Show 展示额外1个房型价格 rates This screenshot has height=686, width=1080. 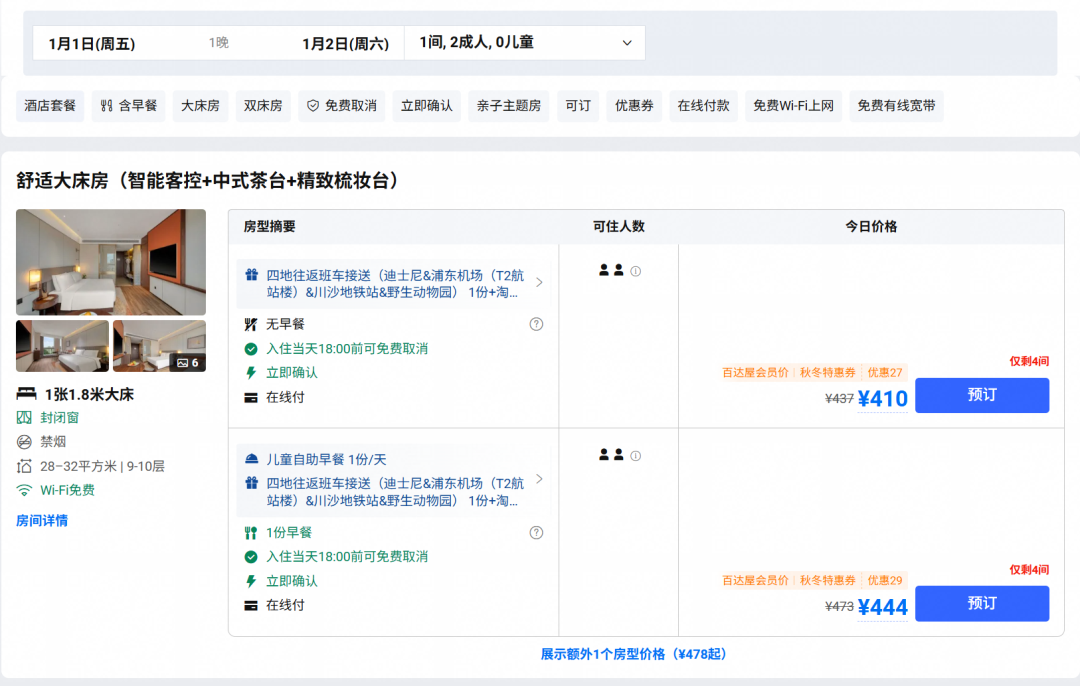pos(634,654)
